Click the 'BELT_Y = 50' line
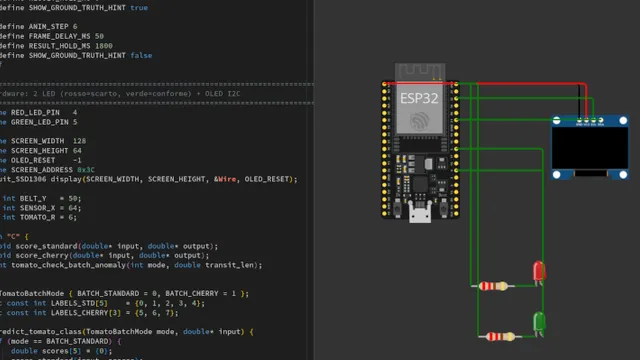The width and height of the screenshot is (640, 360). 41,198
